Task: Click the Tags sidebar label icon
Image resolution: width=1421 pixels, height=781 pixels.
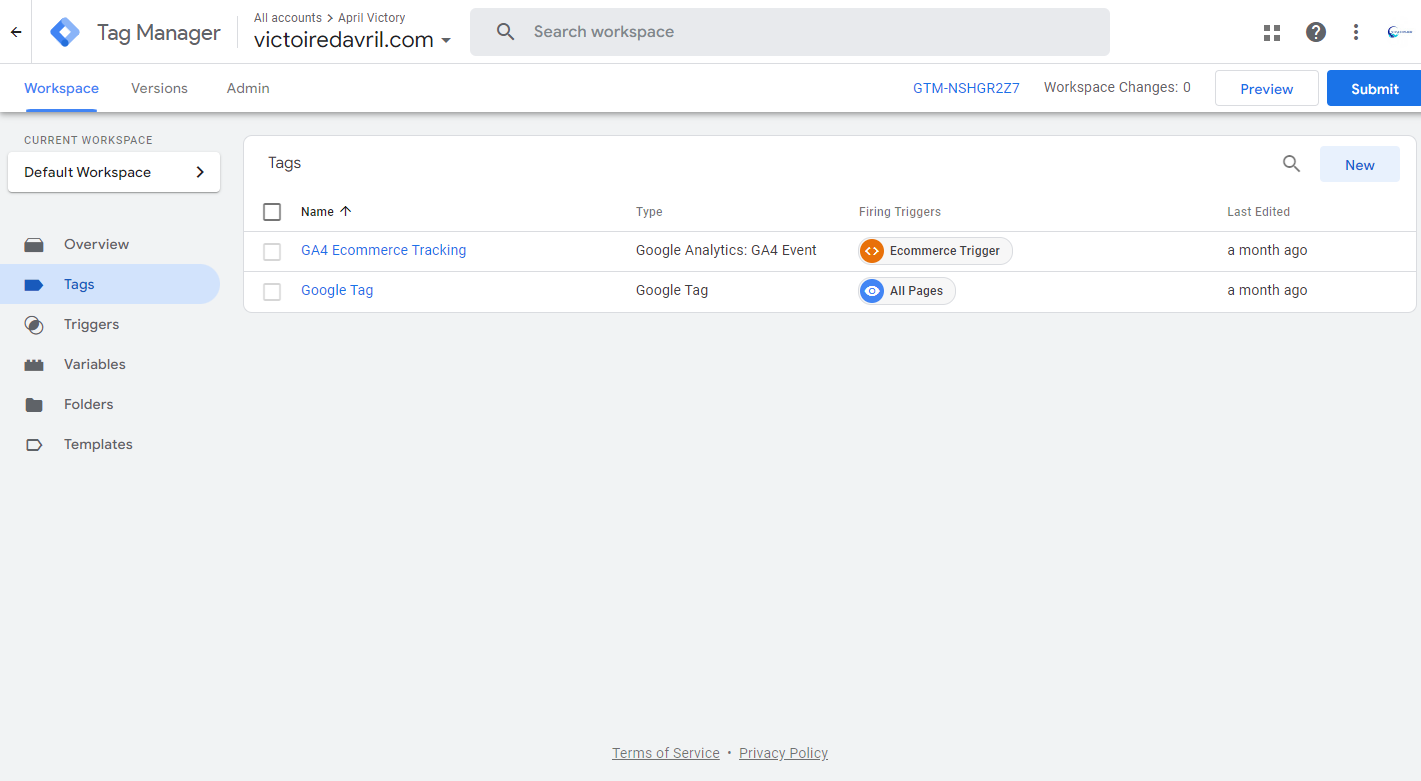Action: tap(34, 285)
